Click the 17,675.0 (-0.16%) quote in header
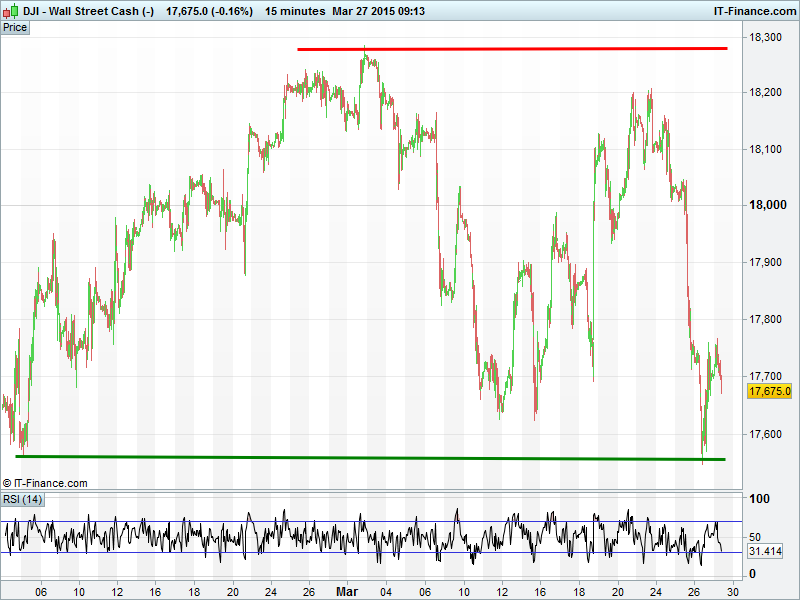Image resolution: width=800 pixels, height=600 pixels. [209, 11]
